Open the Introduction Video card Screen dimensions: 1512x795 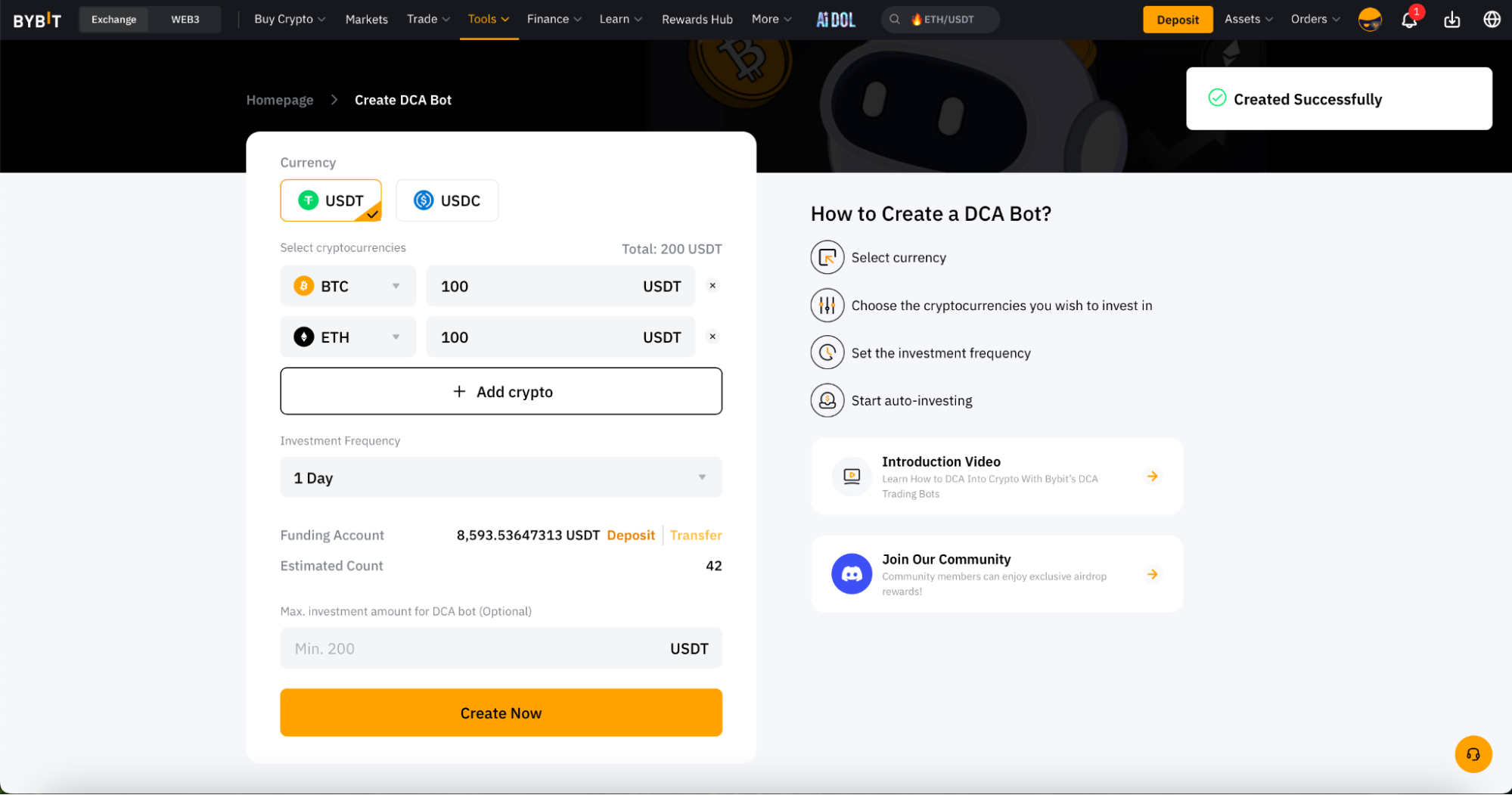click(x=996, y=477)
